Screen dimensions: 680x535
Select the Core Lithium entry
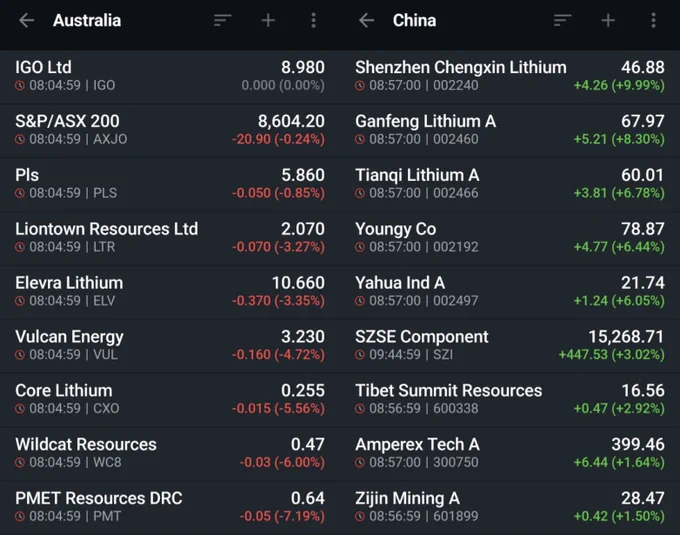[170, 400]
